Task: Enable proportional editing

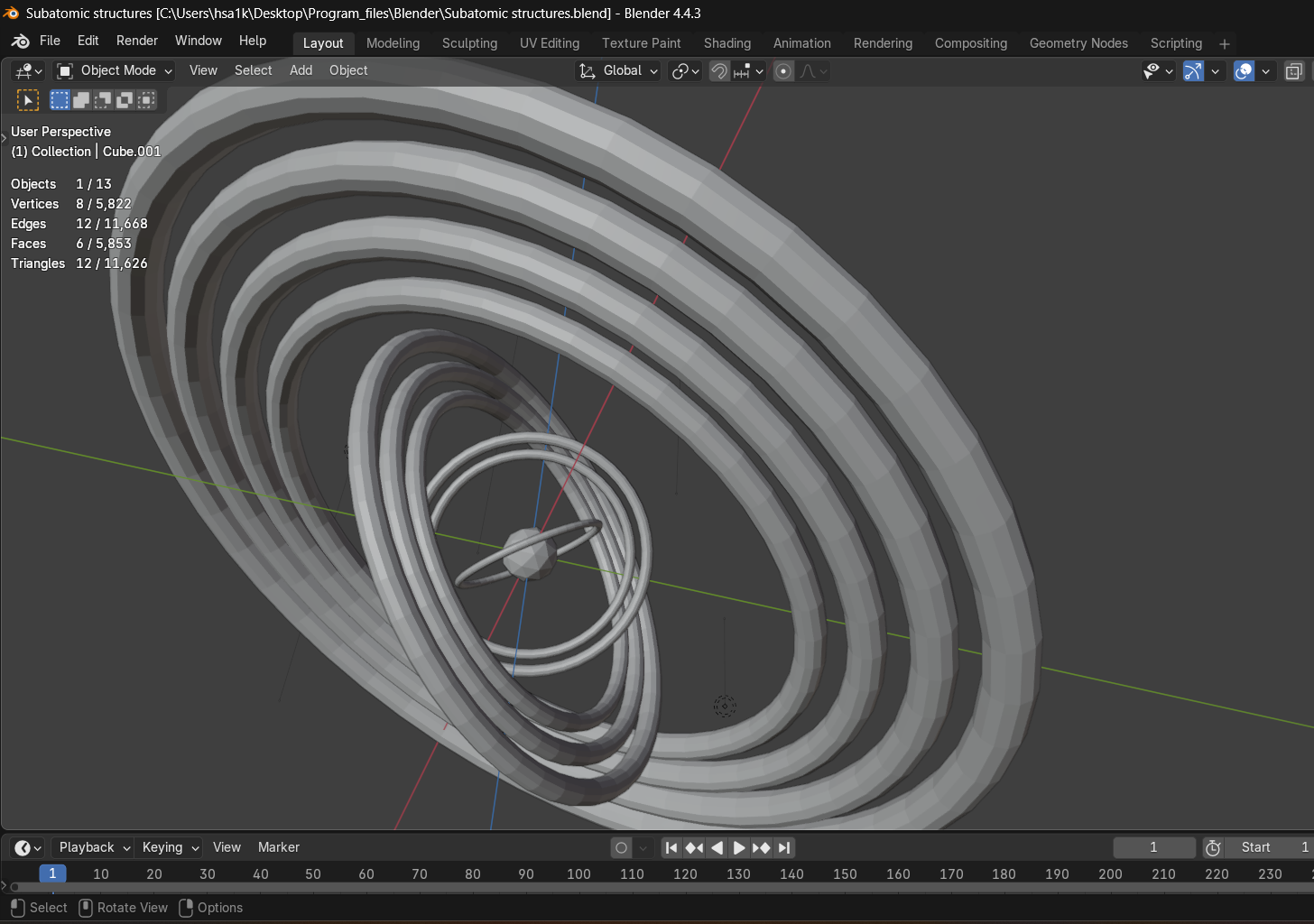Action: (x=783, y=71)
